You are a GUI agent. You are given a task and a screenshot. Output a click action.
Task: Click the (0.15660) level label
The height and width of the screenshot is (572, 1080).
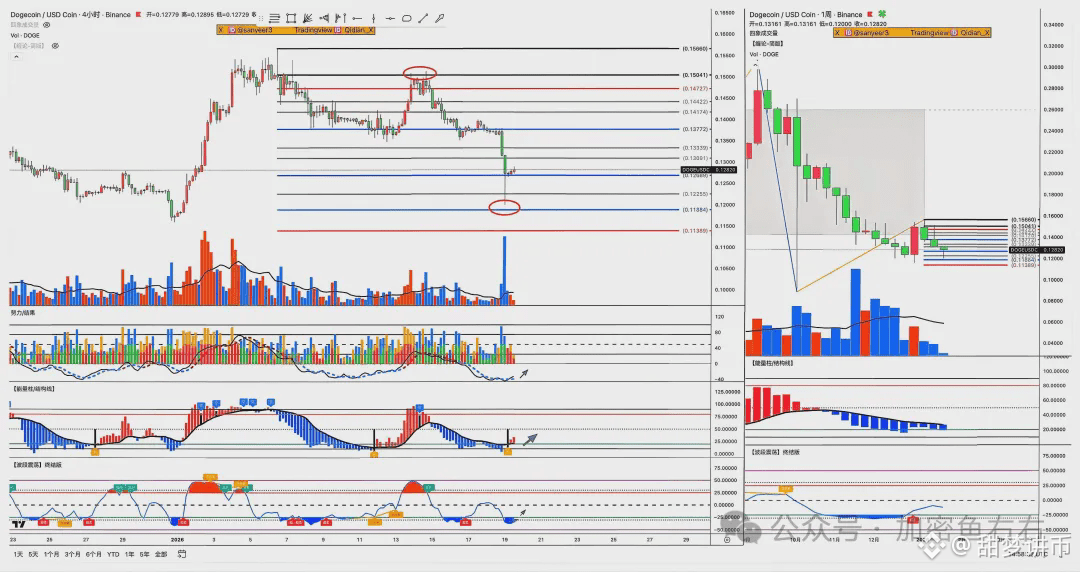[695, 49]
